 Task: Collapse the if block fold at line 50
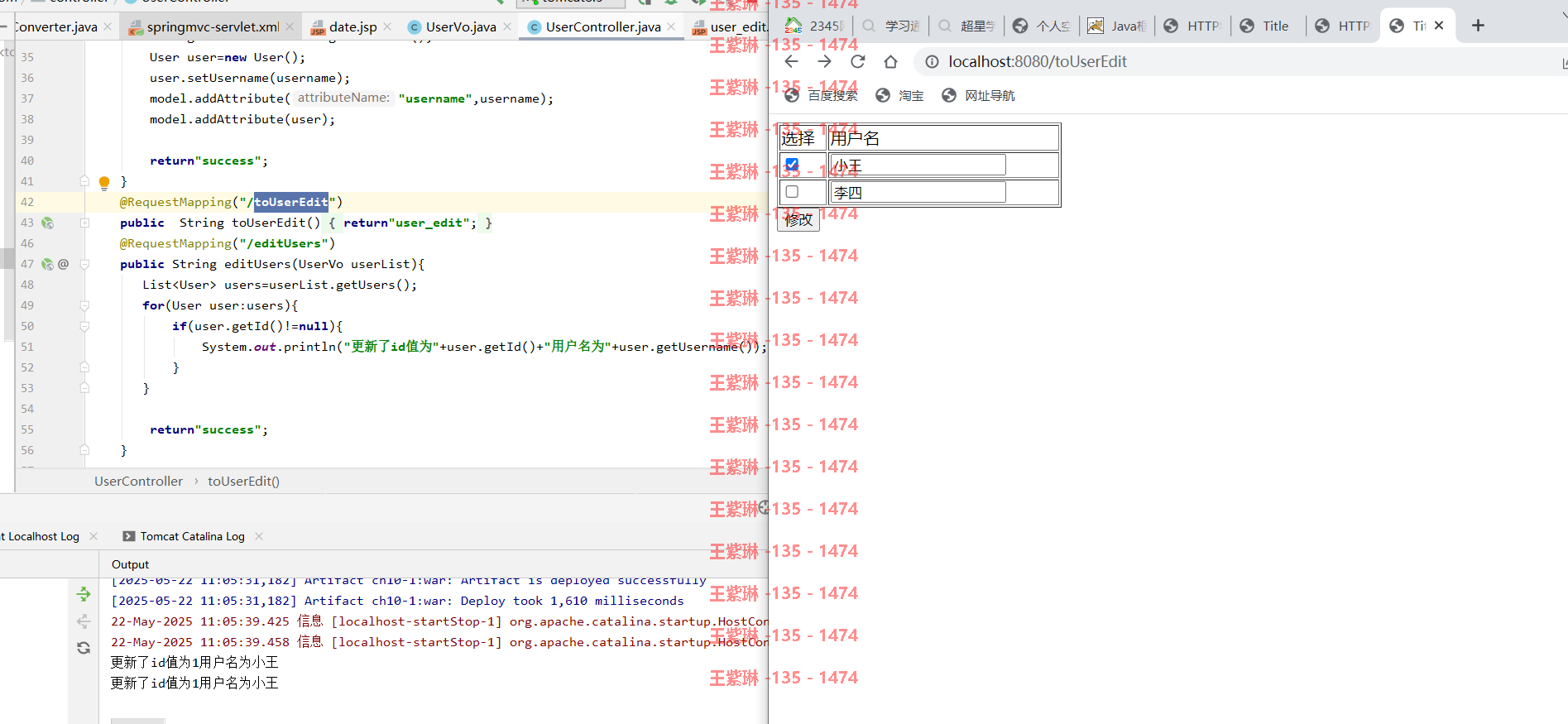tap(84, 326)
